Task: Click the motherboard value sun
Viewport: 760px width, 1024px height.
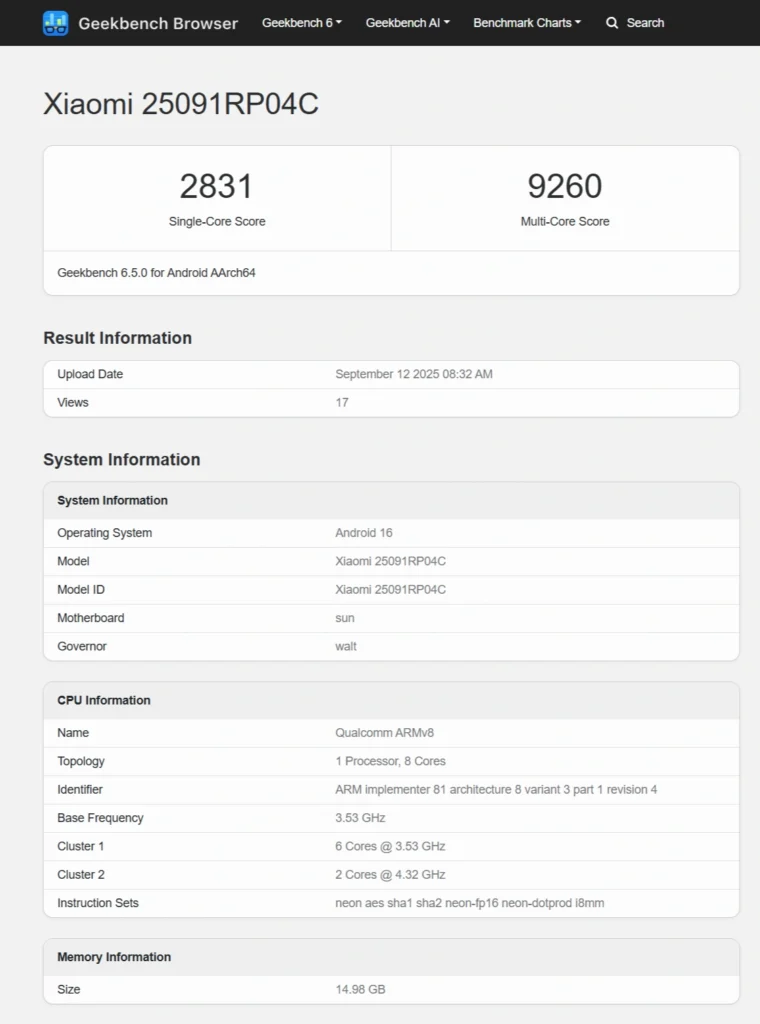Action: (345, 618)
